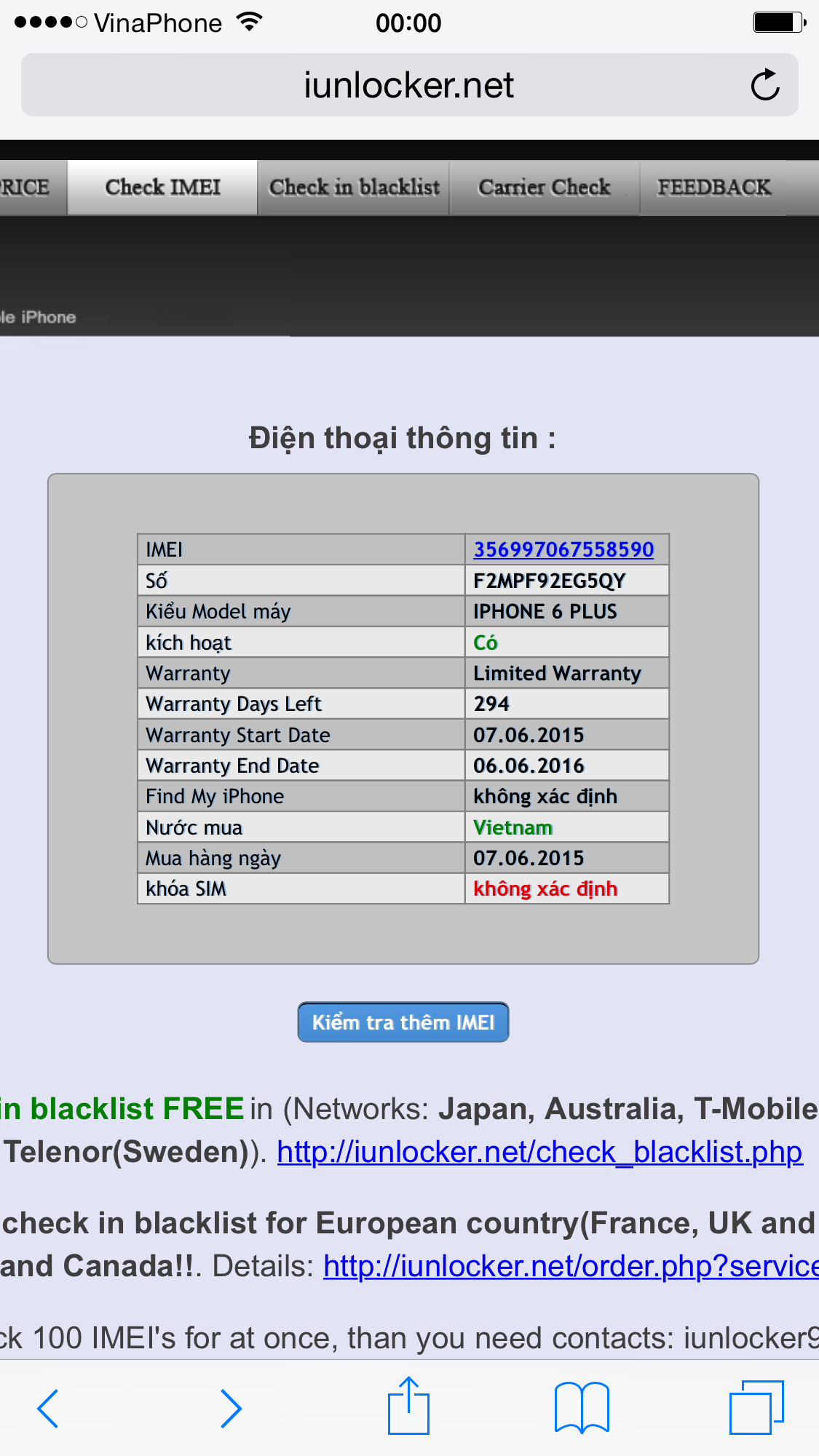Follow the check_blacklist.php link

tap(539, 1152)
